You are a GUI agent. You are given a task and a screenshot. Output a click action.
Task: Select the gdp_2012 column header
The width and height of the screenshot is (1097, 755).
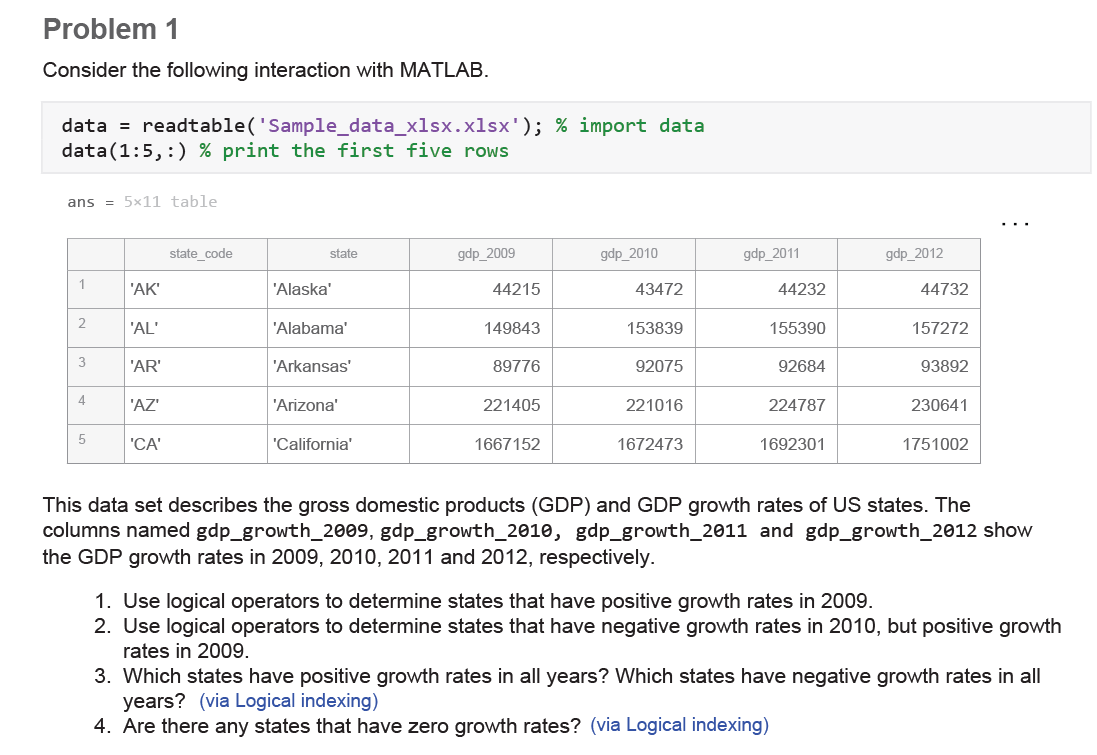pyautogui.click(x=909, y=254)
